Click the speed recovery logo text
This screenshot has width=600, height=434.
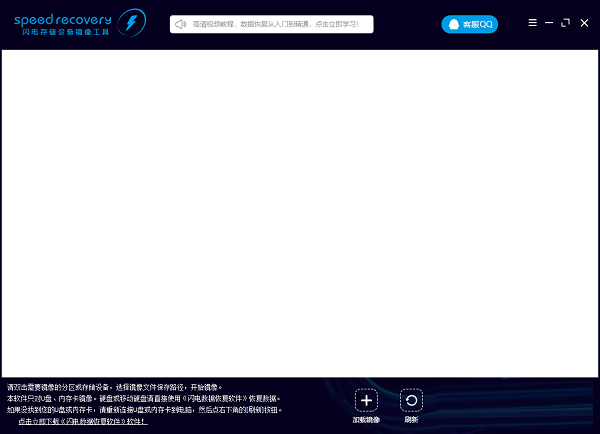63,20
